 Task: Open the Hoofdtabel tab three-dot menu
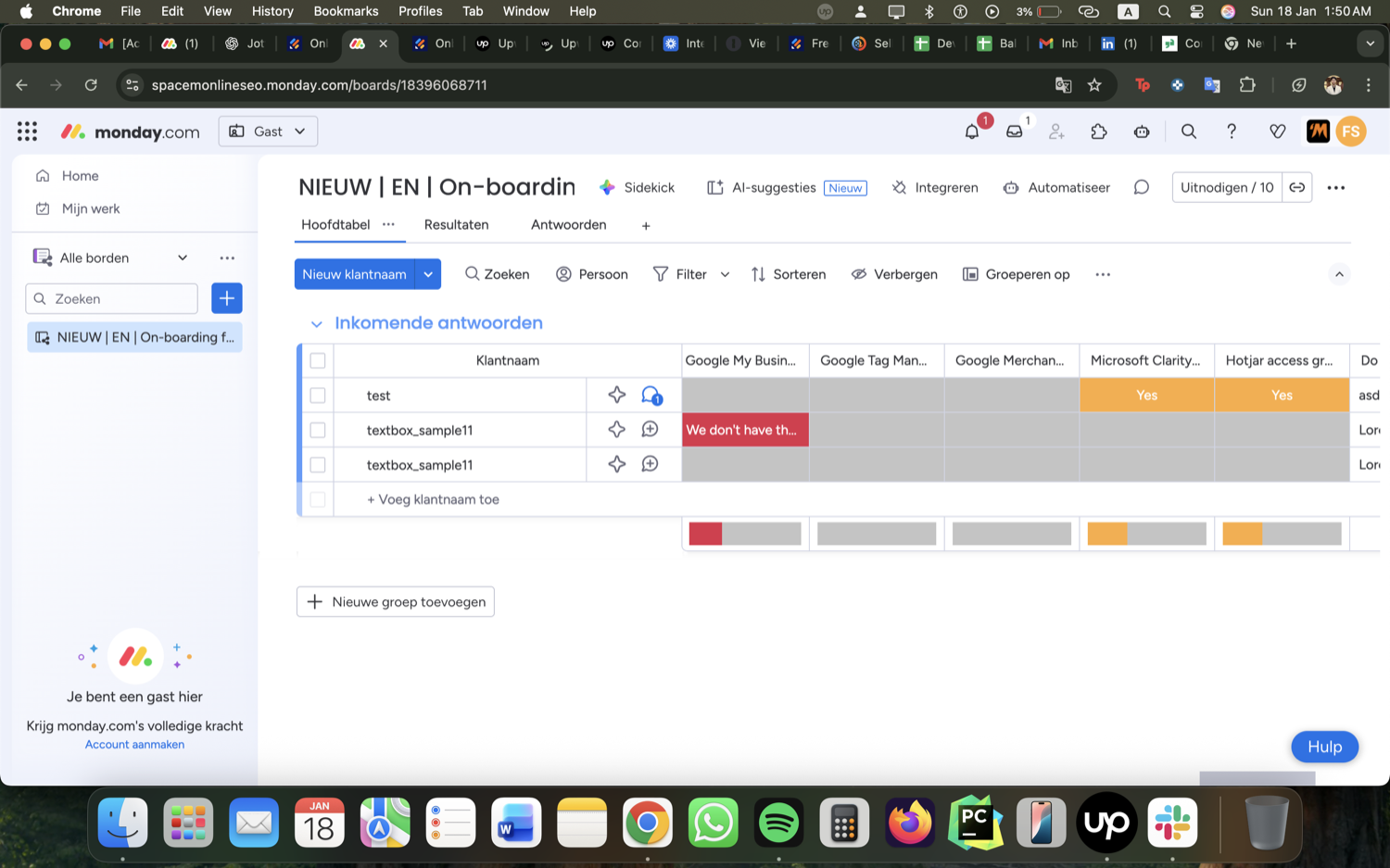388,224
